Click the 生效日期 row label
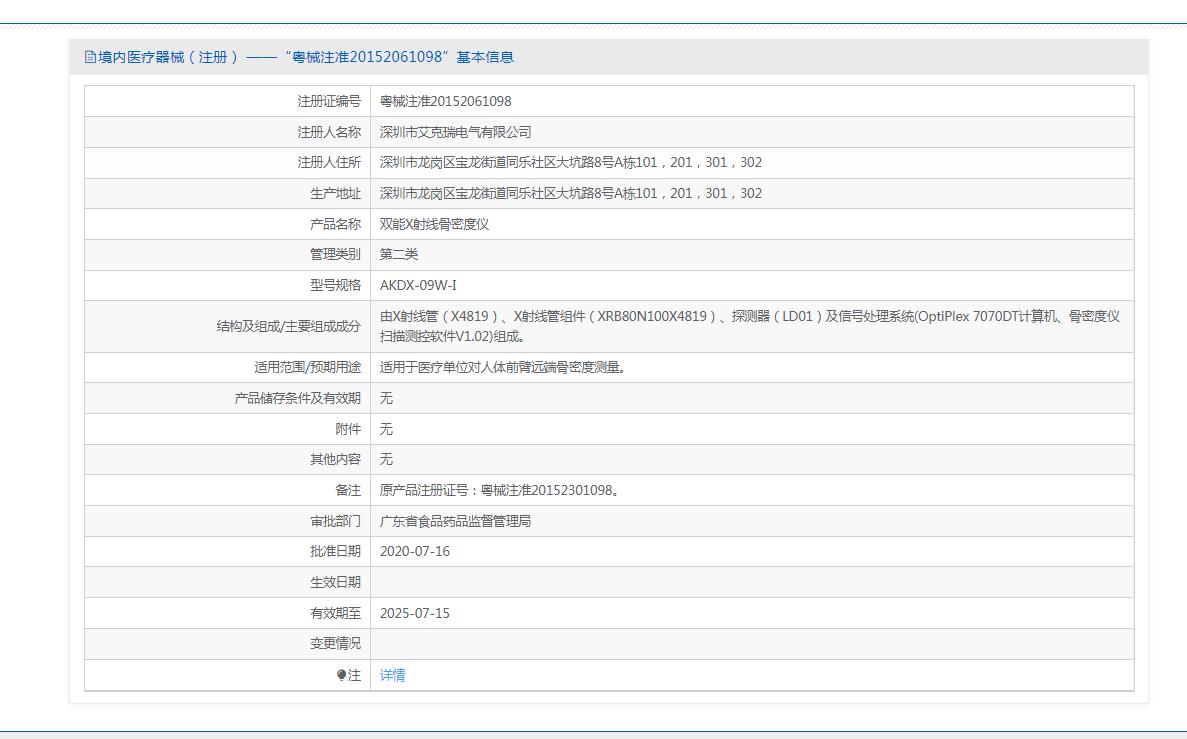This screenshot has width=1187, height=739. click(x=335, y=582)
